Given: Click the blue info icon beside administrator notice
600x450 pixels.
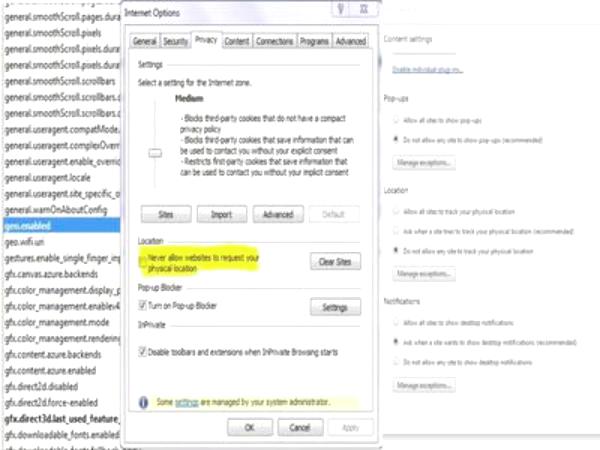Looking at the screenshot, I should pyautogui.click(x=143, y=402).
